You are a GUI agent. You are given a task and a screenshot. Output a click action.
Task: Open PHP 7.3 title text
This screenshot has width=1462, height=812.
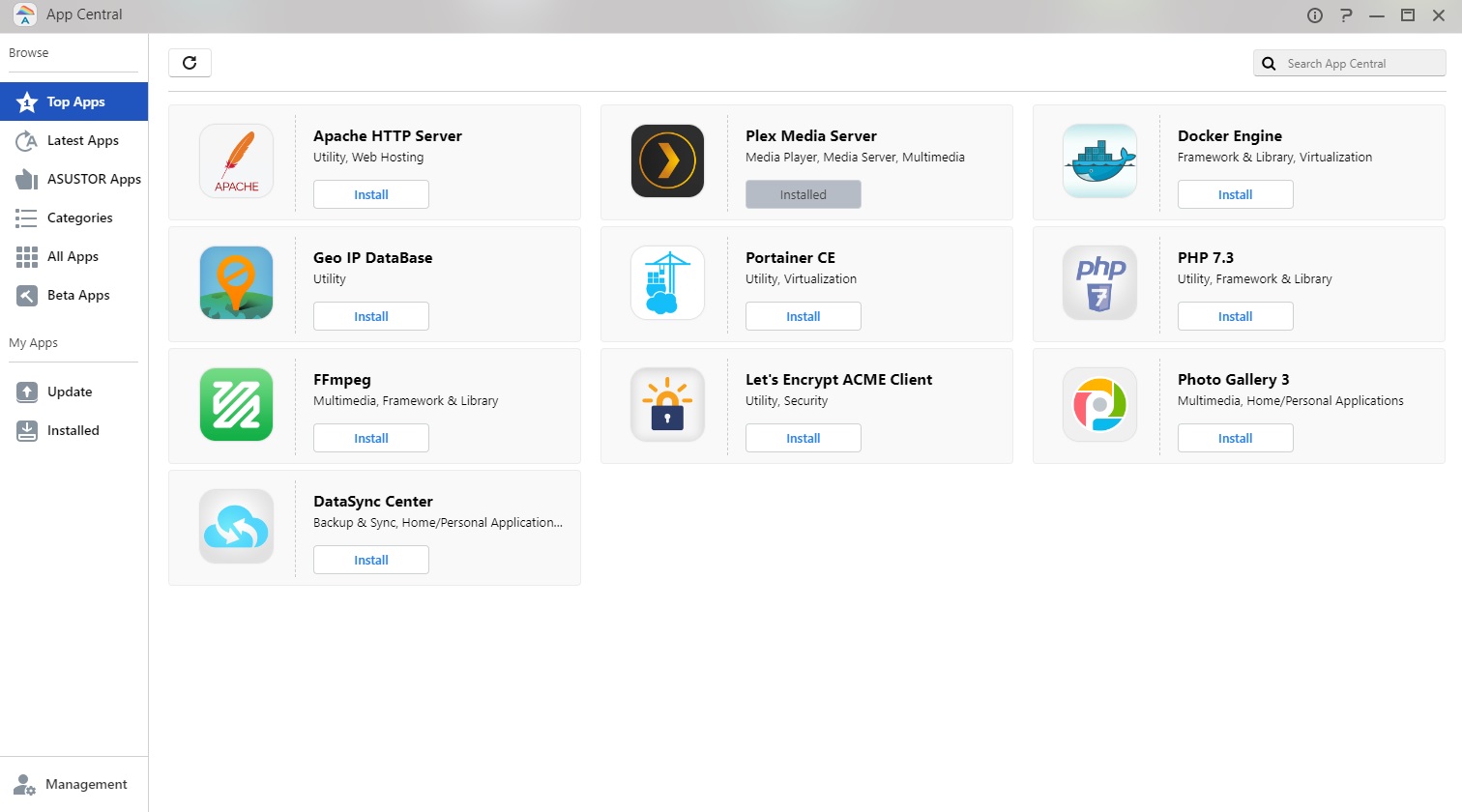1206,258
